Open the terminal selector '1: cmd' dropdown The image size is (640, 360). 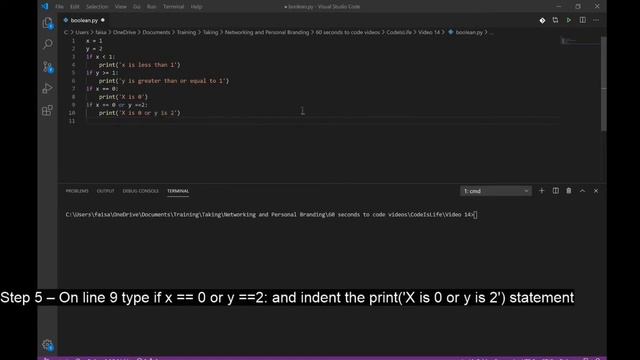496,191
